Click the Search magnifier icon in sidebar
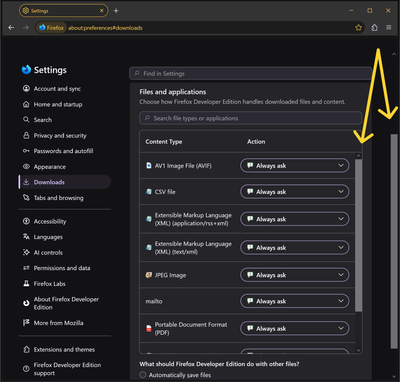The height and width of the screenshot is (382, 400). click(26, 120)
